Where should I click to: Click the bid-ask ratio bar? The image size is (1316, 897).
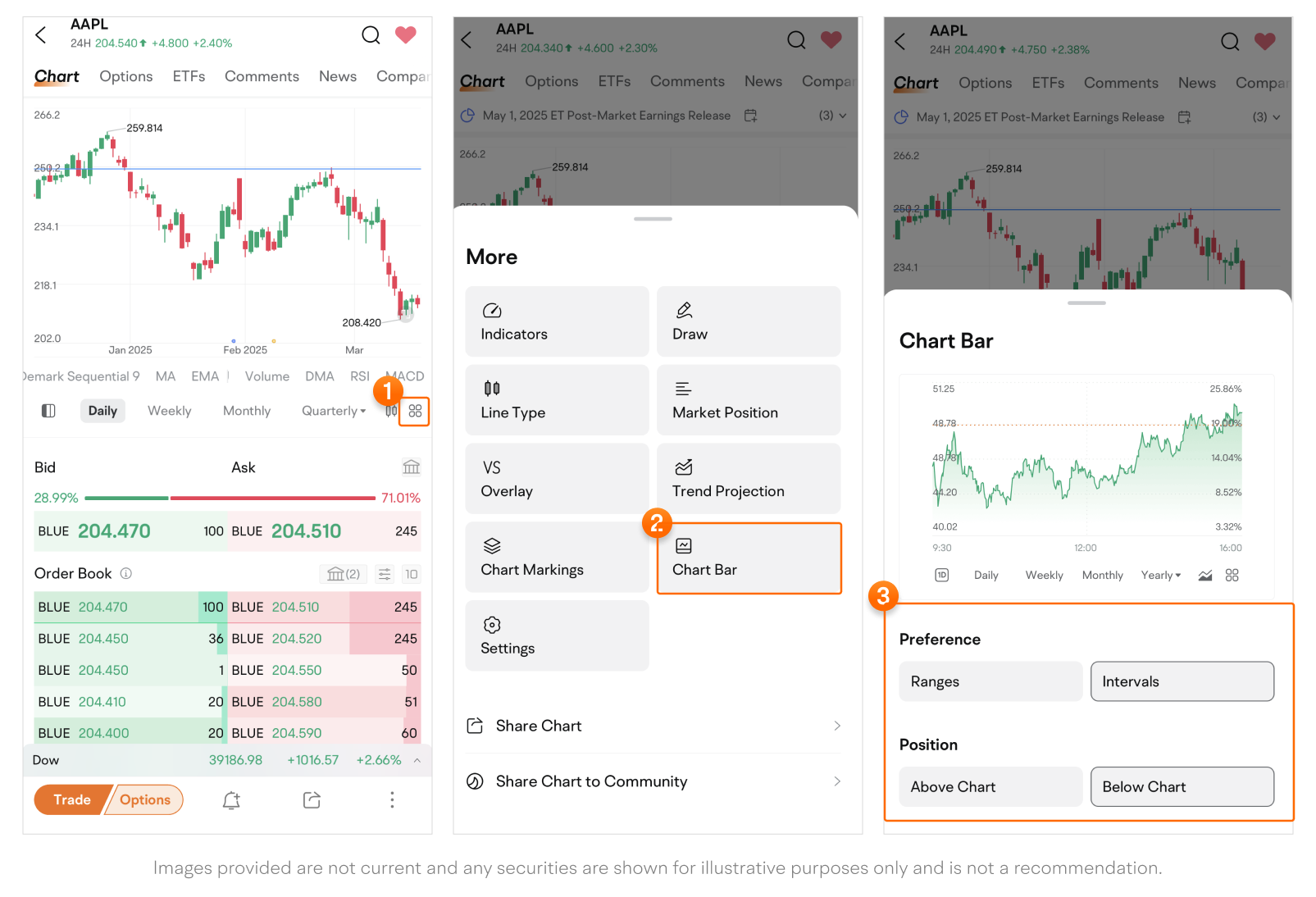pos(230,498)
